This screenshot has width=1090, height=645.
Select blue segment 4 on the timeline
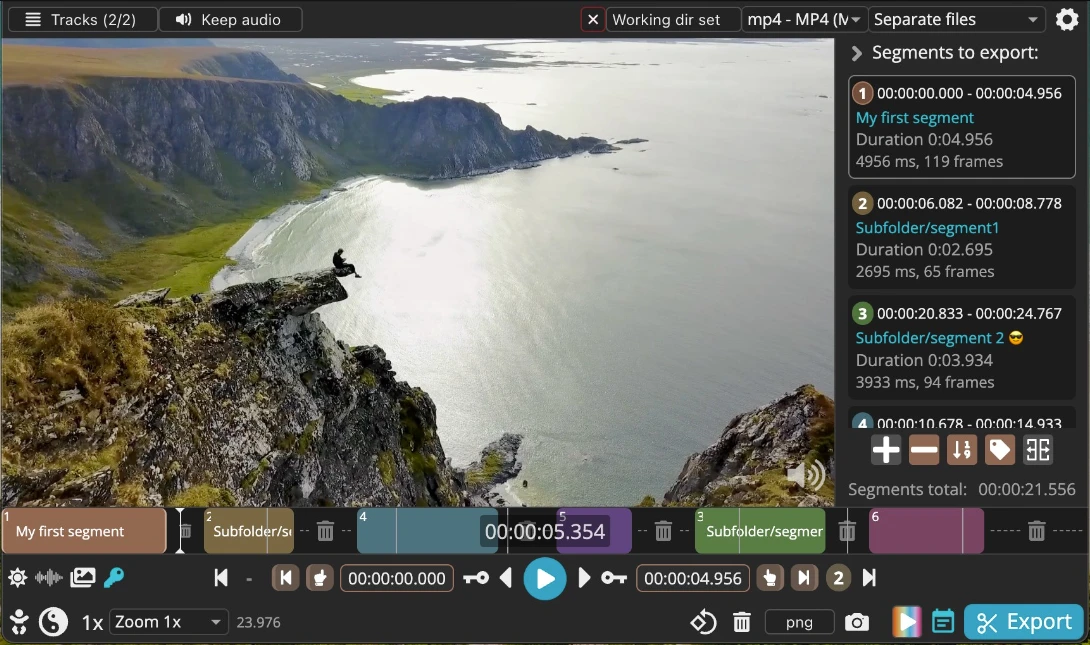[x=427, y=531]
